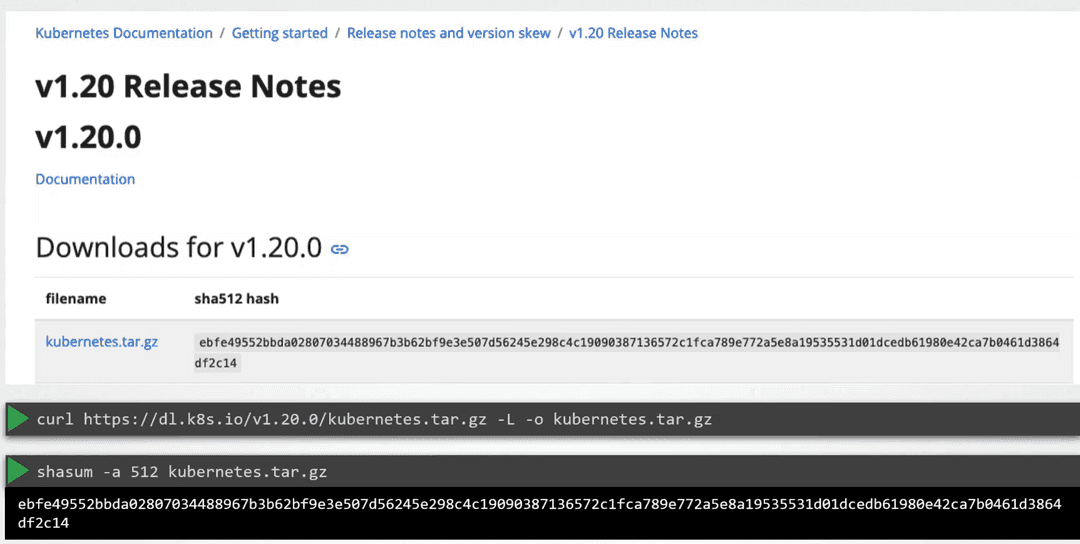
Task: Click the v1.20.0 version heading
Action: 88,137
